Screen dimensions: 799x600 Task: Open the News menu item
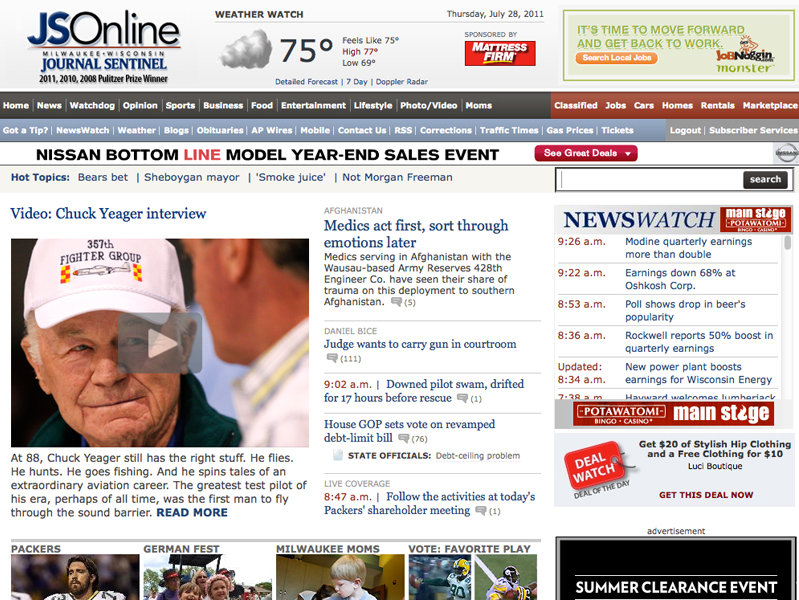pyautogui.click(x=49, y=106)
